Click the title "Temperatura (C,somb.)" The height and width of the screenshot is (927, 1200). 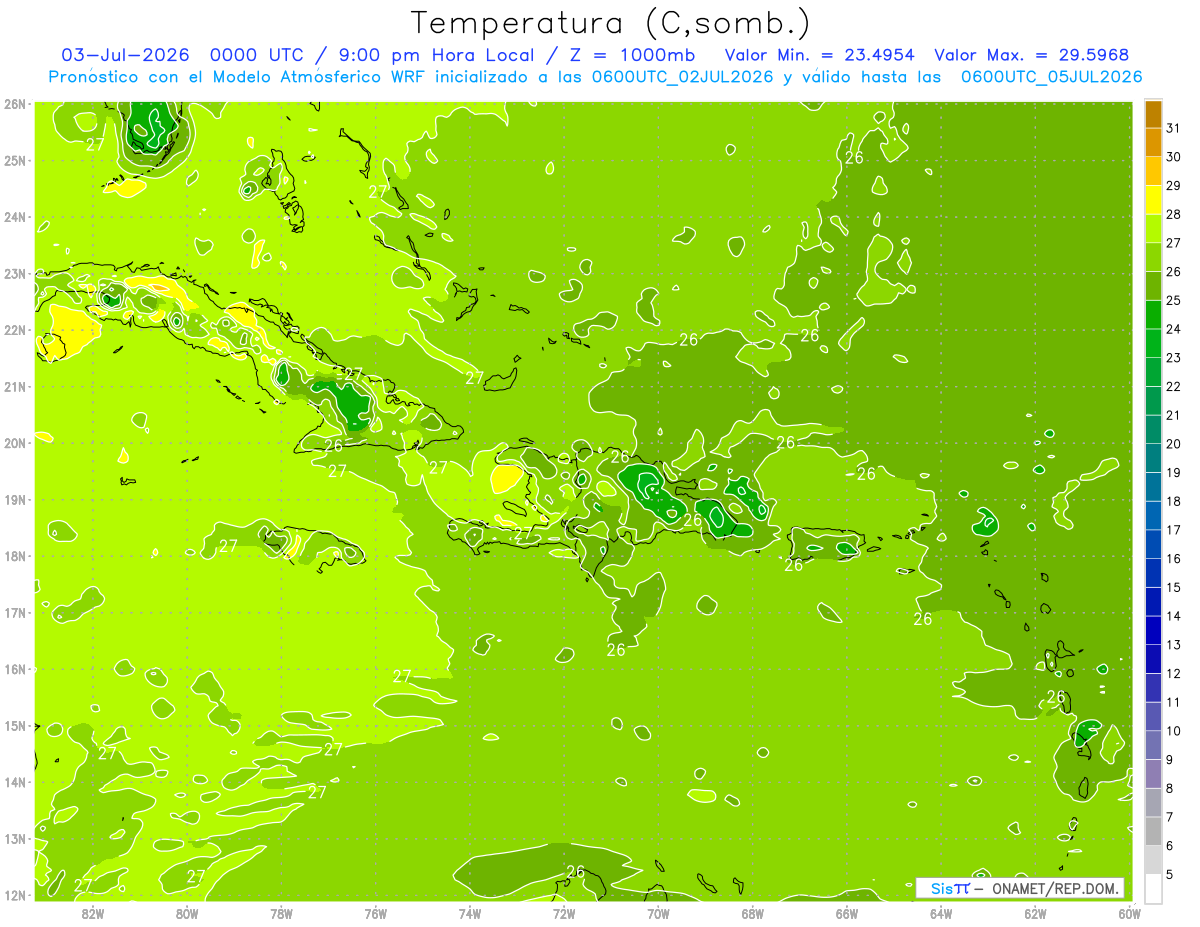pyautogui.click(x=610, y=24)
